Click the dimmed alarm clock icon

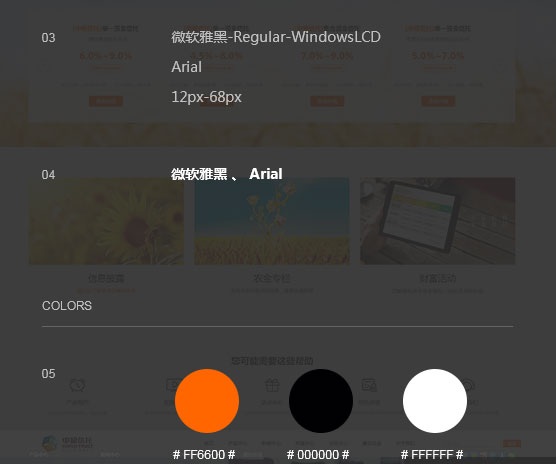tap(77, 385)
